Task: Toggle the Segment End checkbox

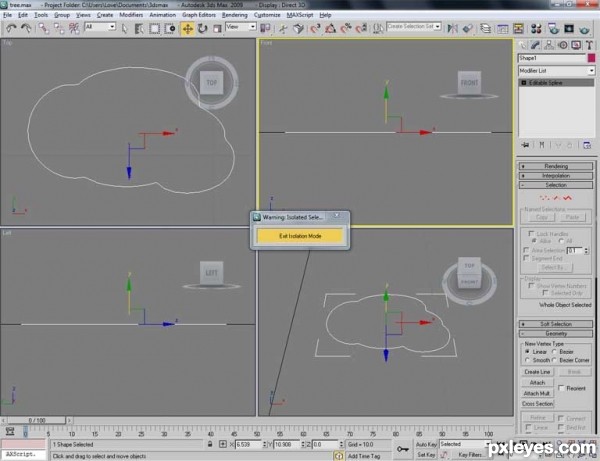Action: tap(526, 258)
